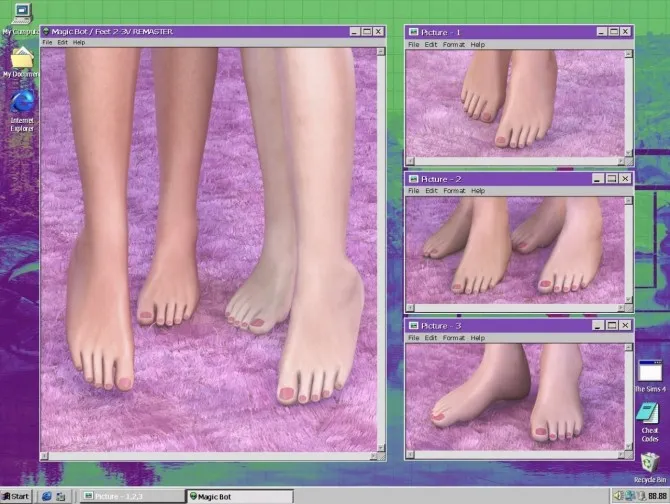Viewport: 670px width, 504px height.
Task: Open File menu in Picture - 1 window
Action: point(414,44)
